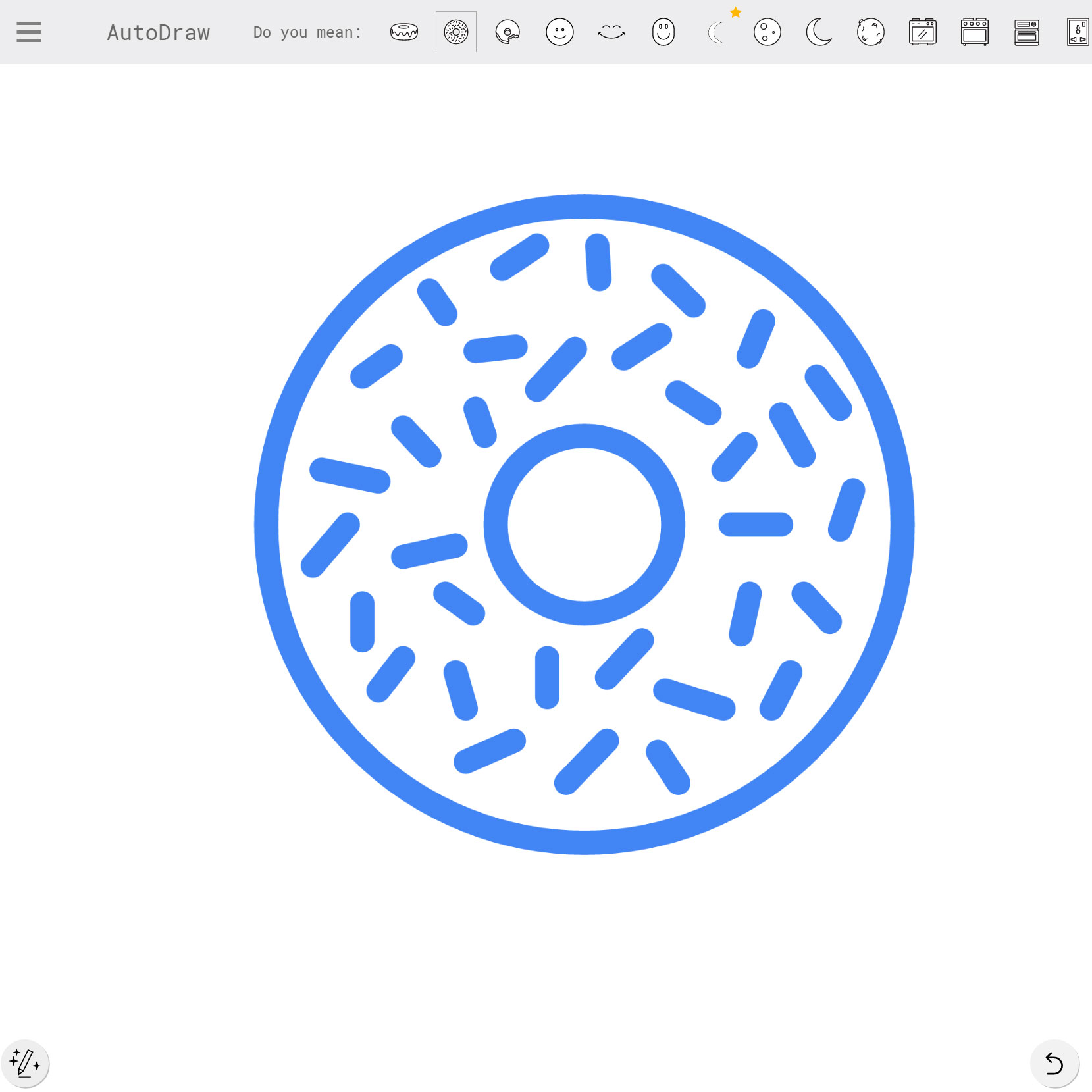Pick the rocky asteroid moon suggestion
The height and width of the screenshot is (1092, 1092).
[870, 32]
